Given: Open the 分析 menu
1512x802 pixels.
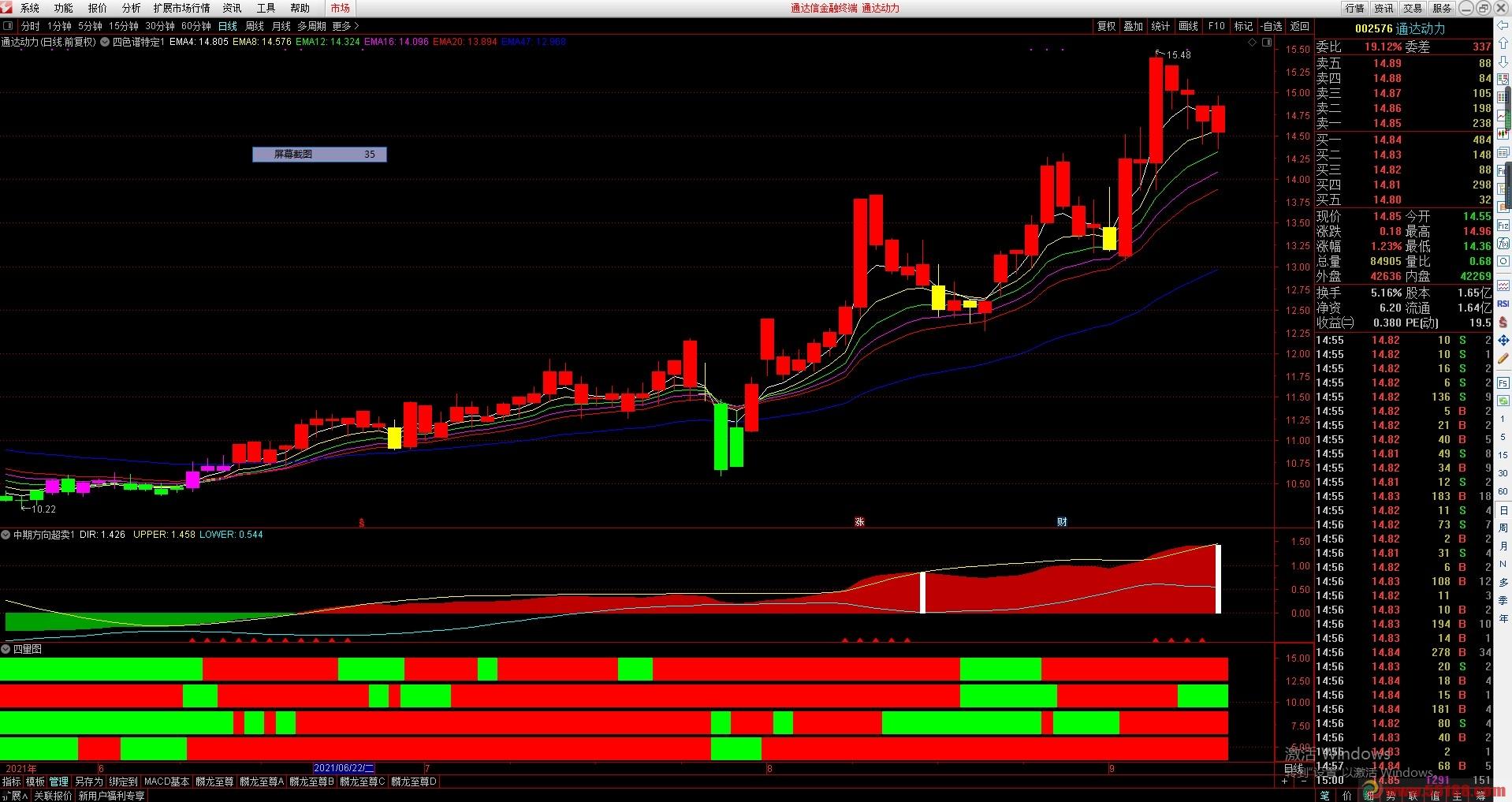Looking at the screenshot, I should coord(132,8).
